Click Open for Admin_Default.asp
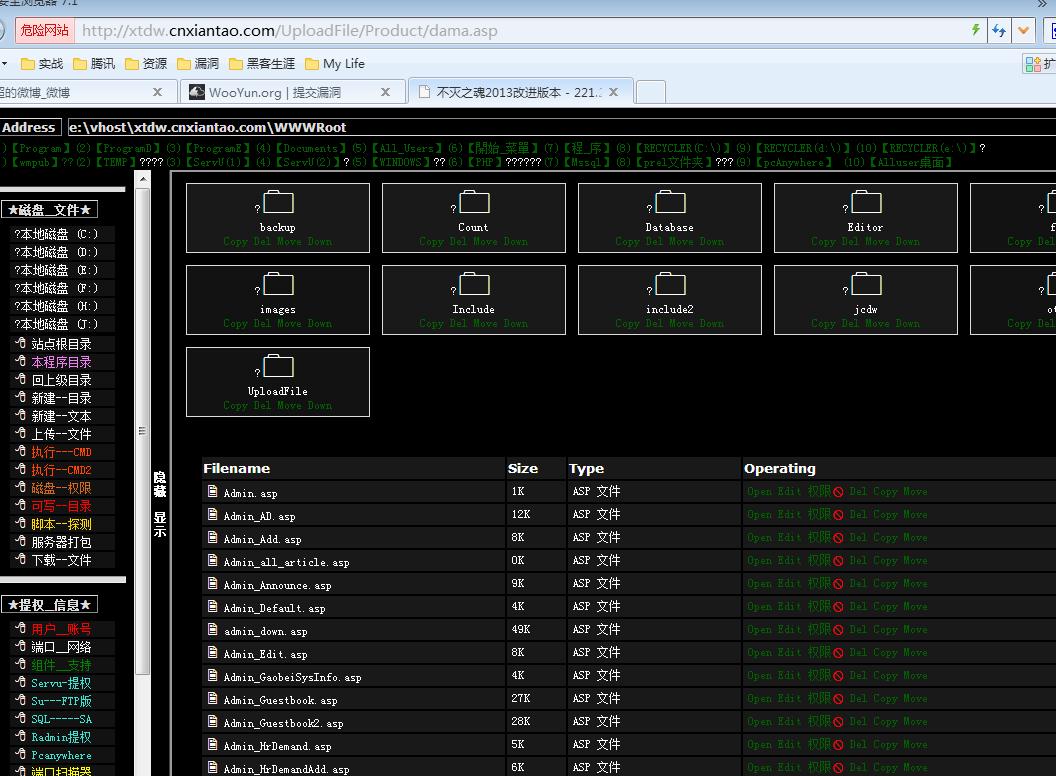Viewport: 1056px width, 776px height. tap(759, 607)
